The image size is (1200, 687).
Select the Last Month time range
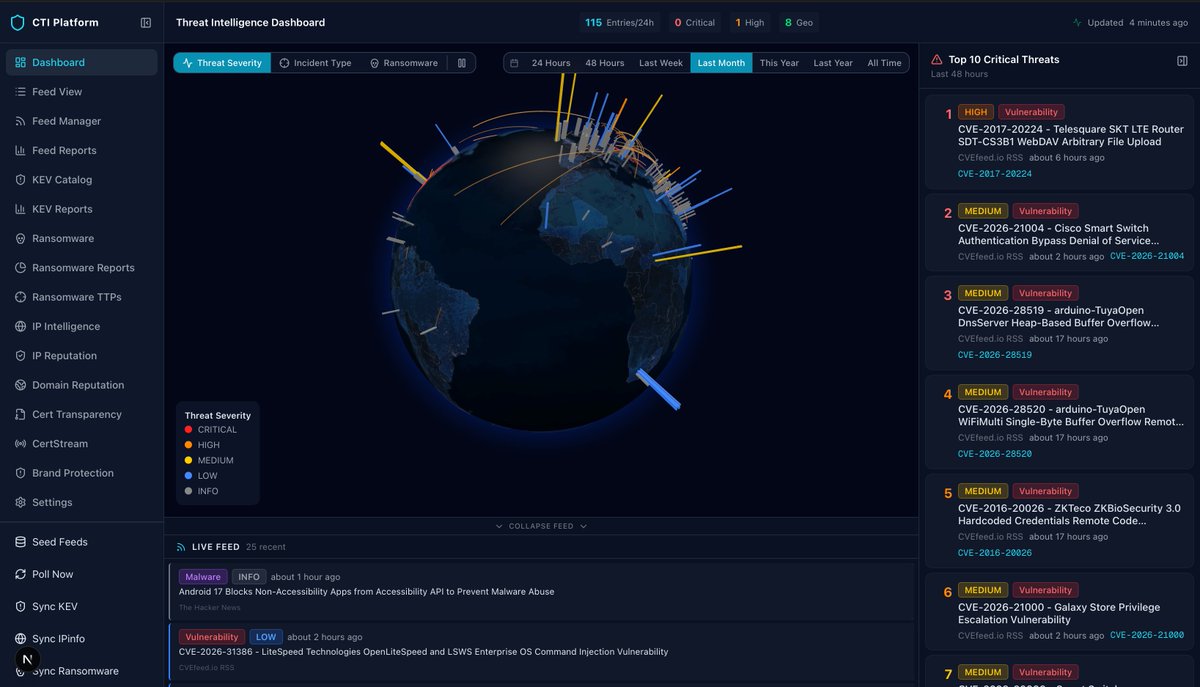coord(721,63)
